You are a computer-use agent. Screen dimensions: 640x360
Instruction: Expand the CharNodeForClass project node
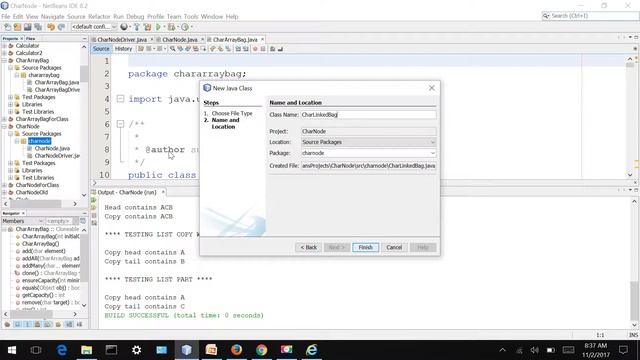point(4,185)
